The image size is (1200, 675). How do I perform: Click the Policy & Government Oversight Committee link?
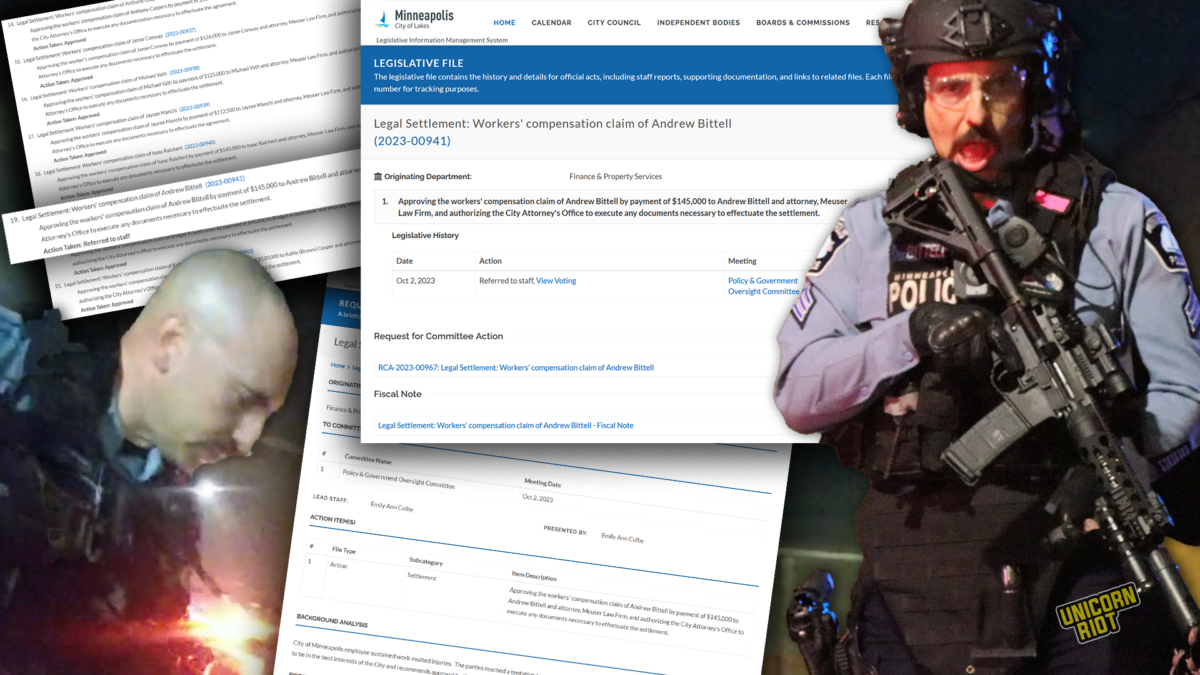click(x=763, y=285)
